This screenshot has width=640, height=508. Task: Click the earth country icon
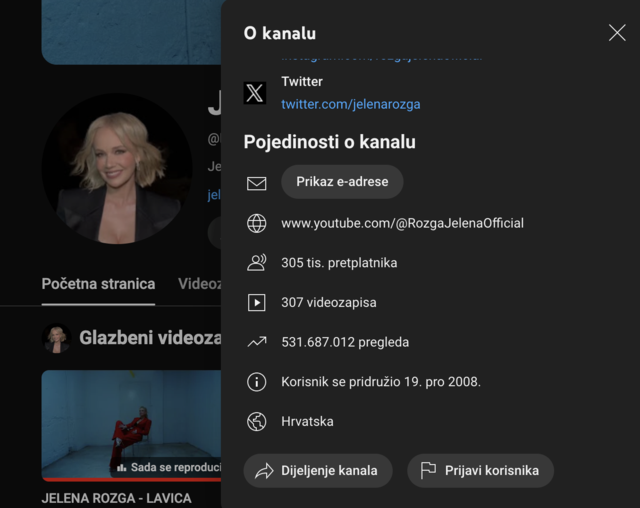(x=256, y=421)
